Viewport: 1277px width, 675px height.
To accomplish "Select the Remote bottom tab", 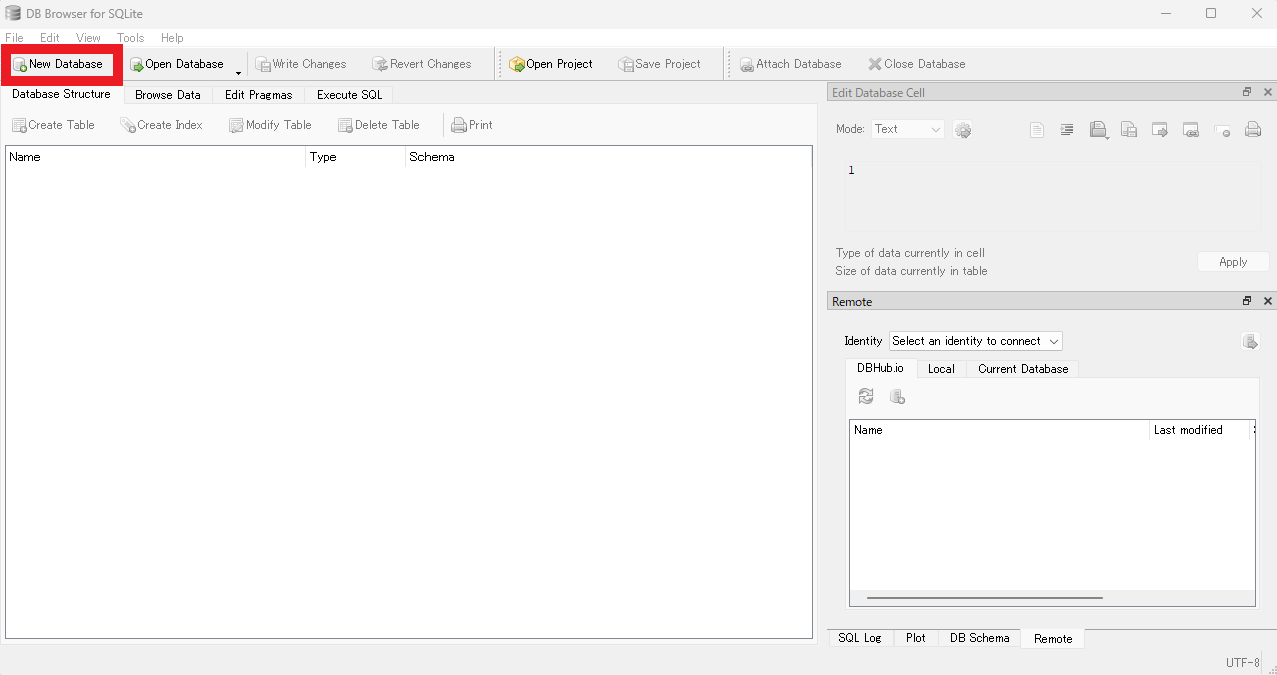I will (1053, 639).
